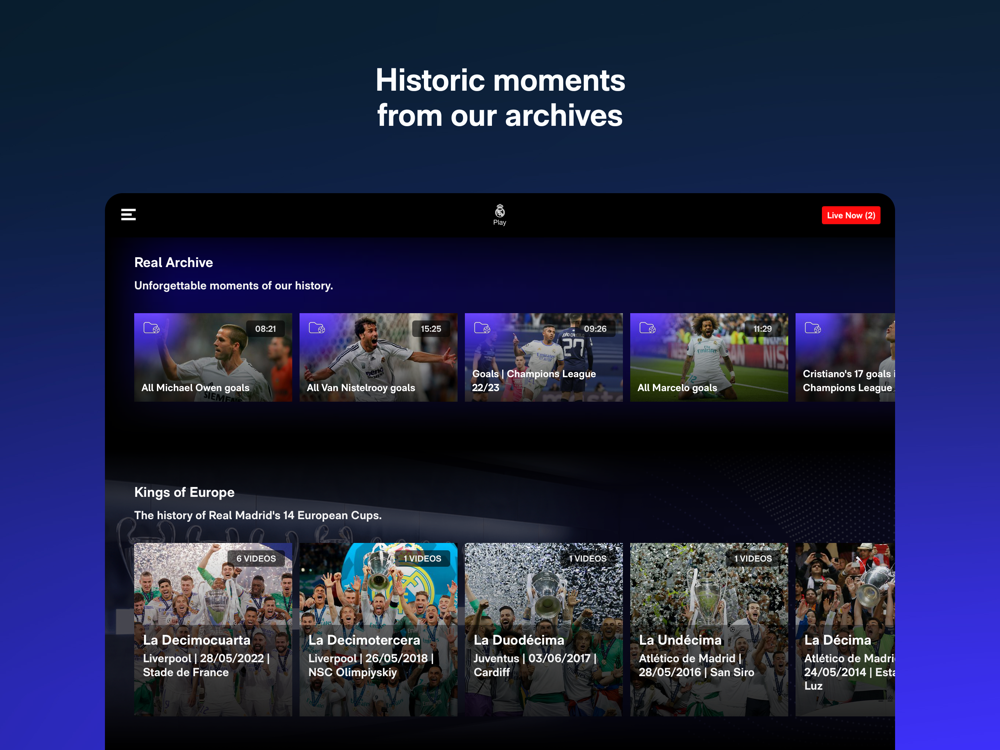This screenshot has width=1000, height=750.
Task: Open the La Decimotercera collection card
Action: point(378,629)
